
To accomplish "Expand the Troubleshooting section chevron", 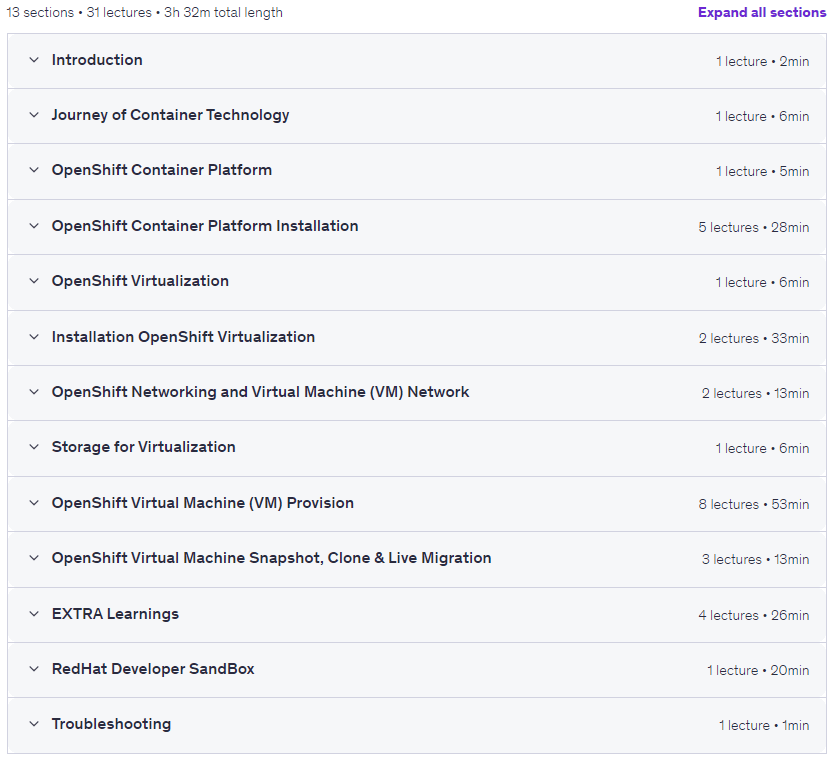I will [34, 724].
